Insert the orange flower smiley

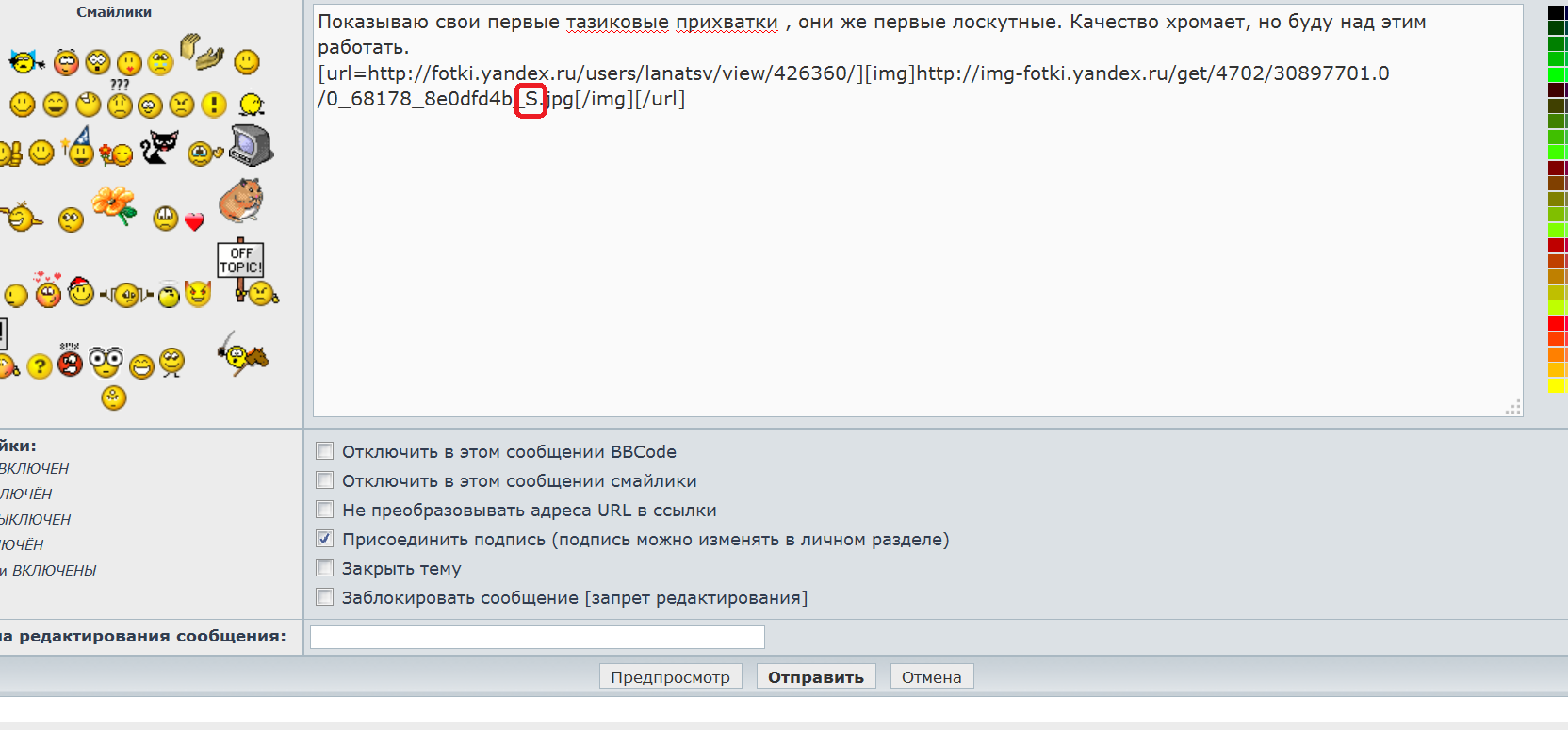[114, 206]
